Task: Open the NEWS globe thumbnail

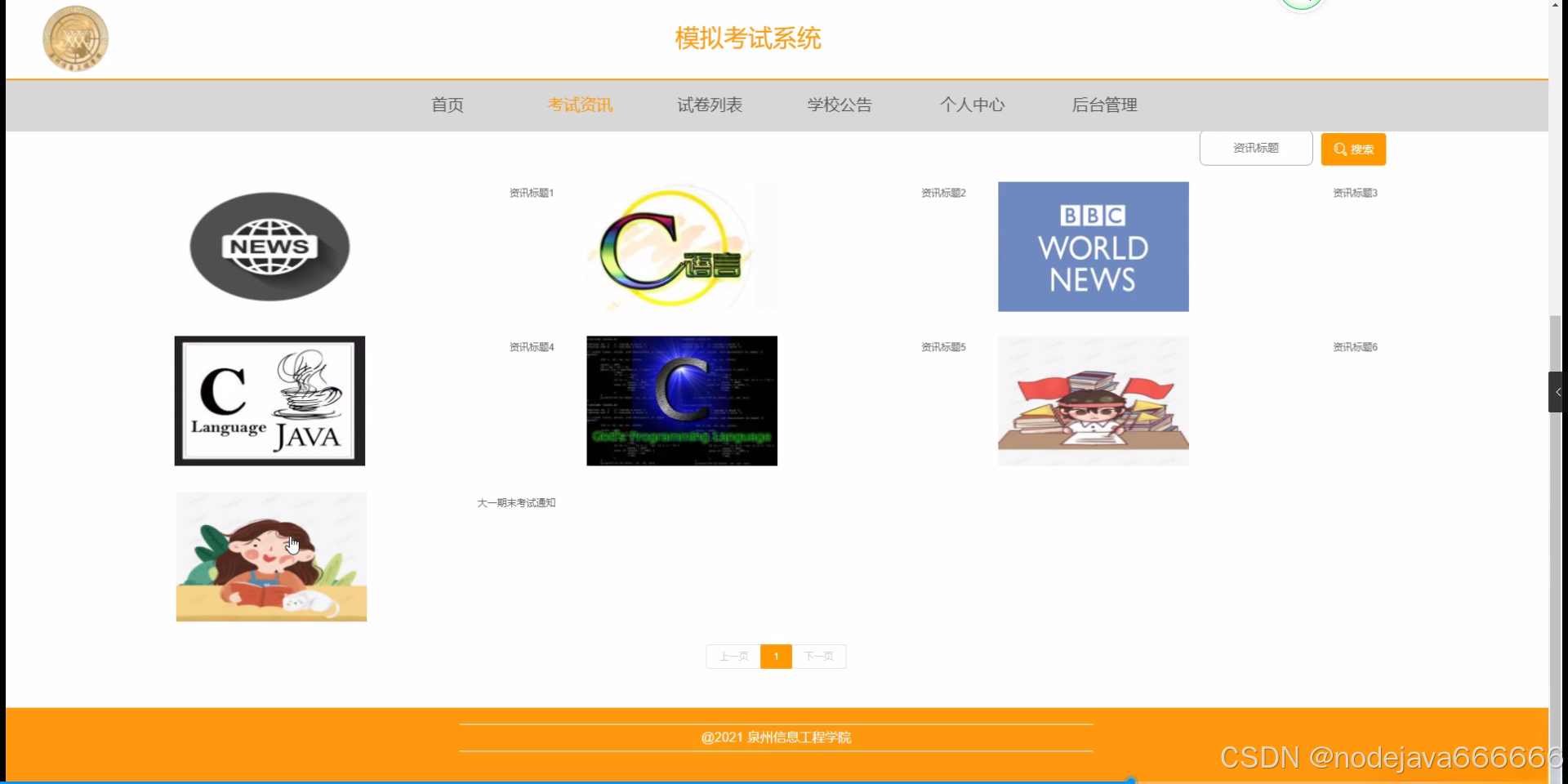Action: click(269, 247)
